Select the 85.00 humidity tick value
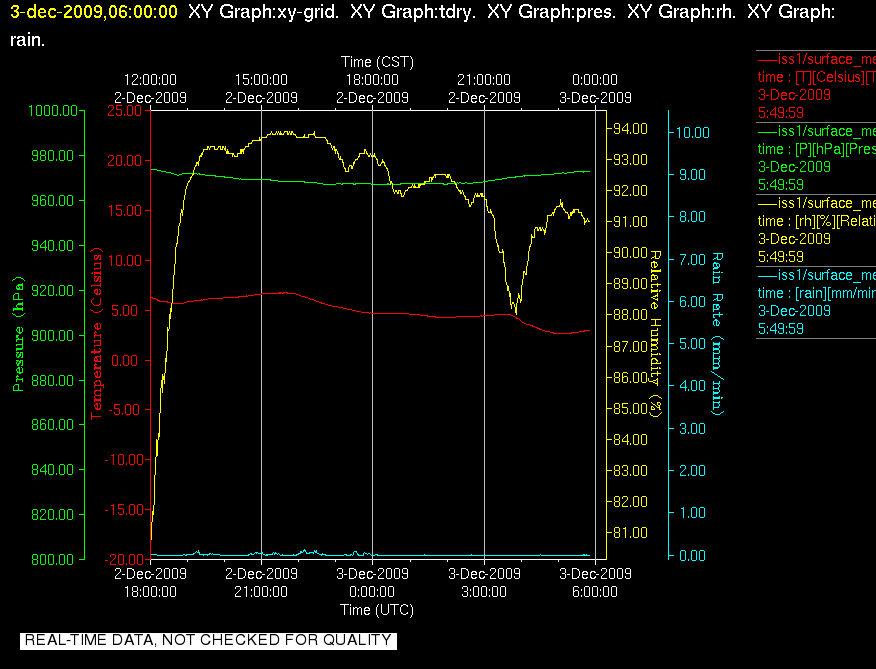The height and width of the screenshot is (669, 876). coord(630,409)
